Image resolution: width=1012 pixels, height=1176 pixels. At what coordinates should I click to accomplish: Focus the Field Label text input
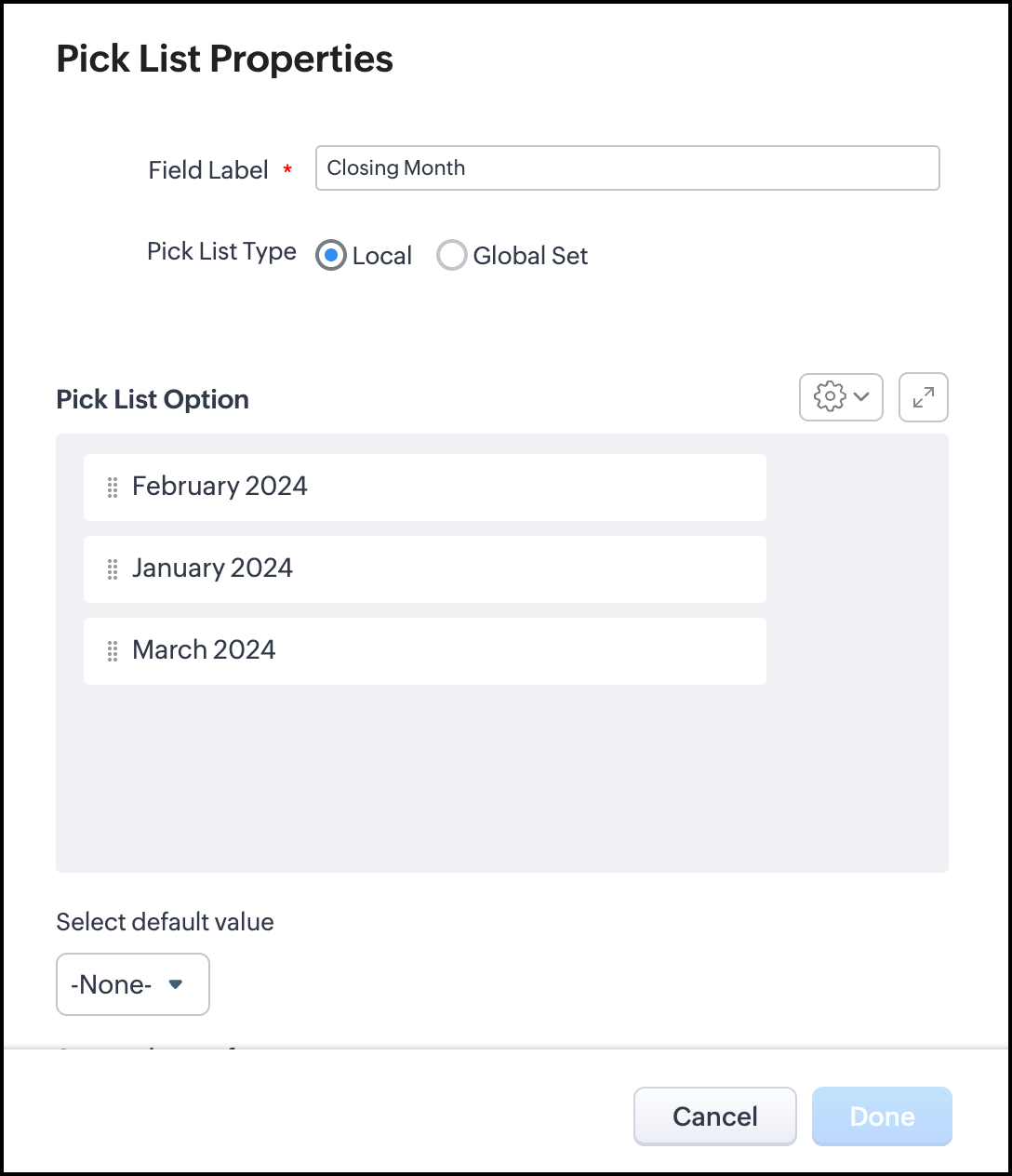[627, 168]
